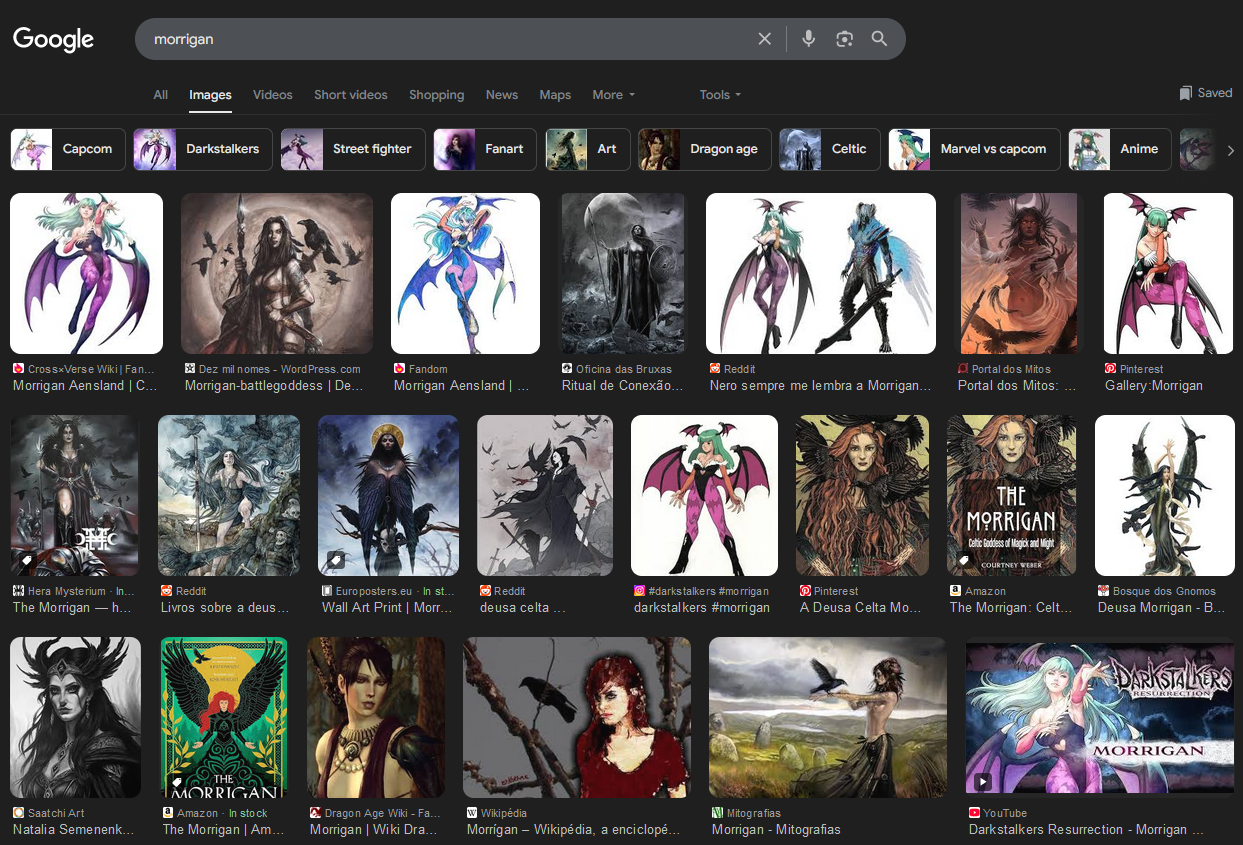Image resolution: width=1243 pixels, height=845 pixels.
Task: Open Reddit Nero and Morrigan image
Action: click(x=821, y=273)
